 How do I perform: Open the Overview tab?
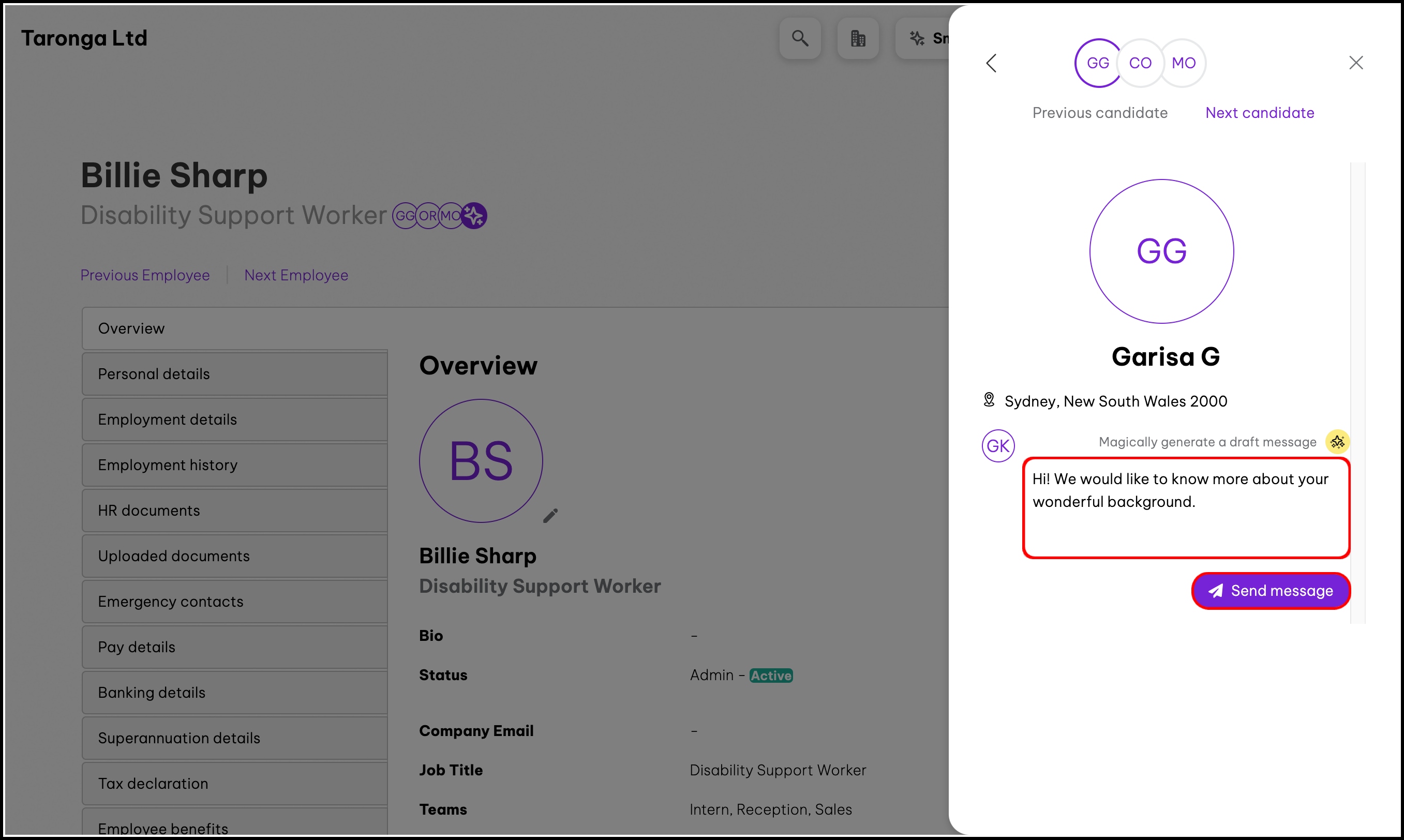(x=234, y=328)
